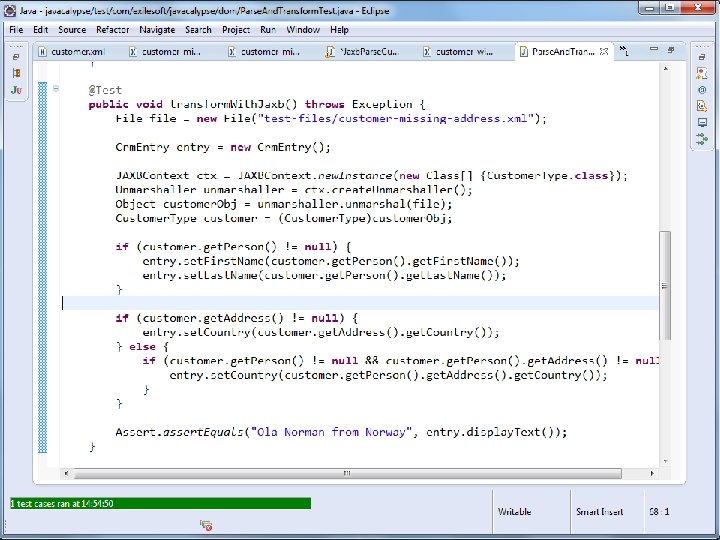Open the JUnit view from left trim
Image resolution: width=720 pixels, height=540 pixels.
pos(16,90)
